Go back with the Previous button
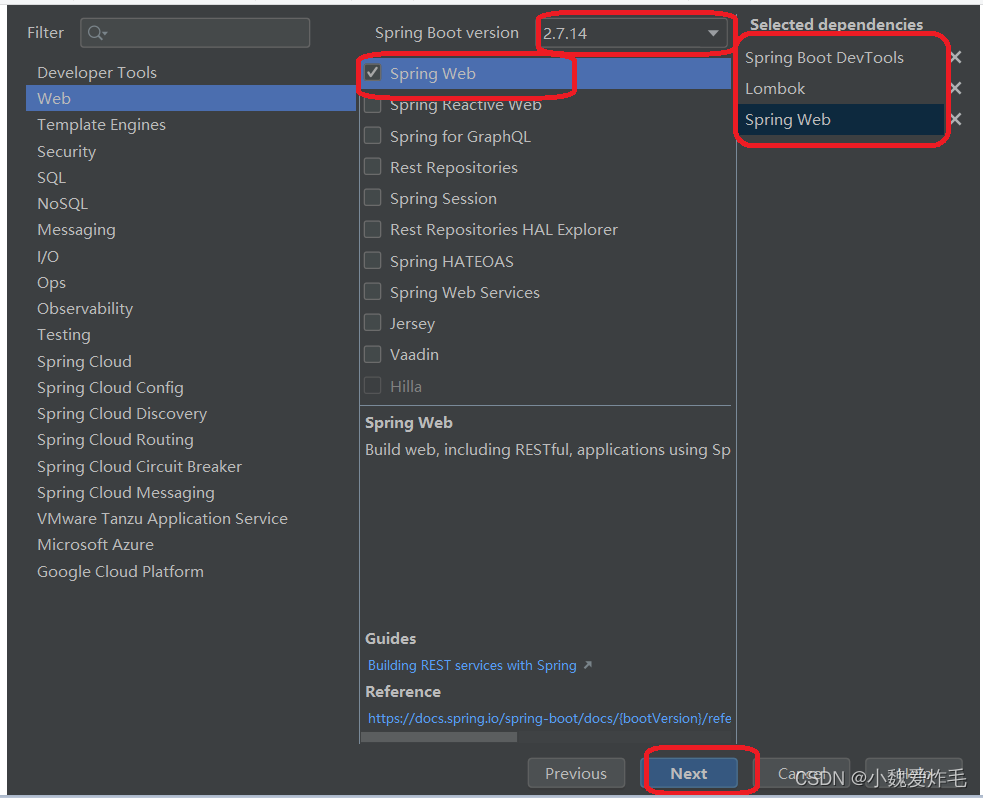983x798 pixels. click(x=576, y=773)
